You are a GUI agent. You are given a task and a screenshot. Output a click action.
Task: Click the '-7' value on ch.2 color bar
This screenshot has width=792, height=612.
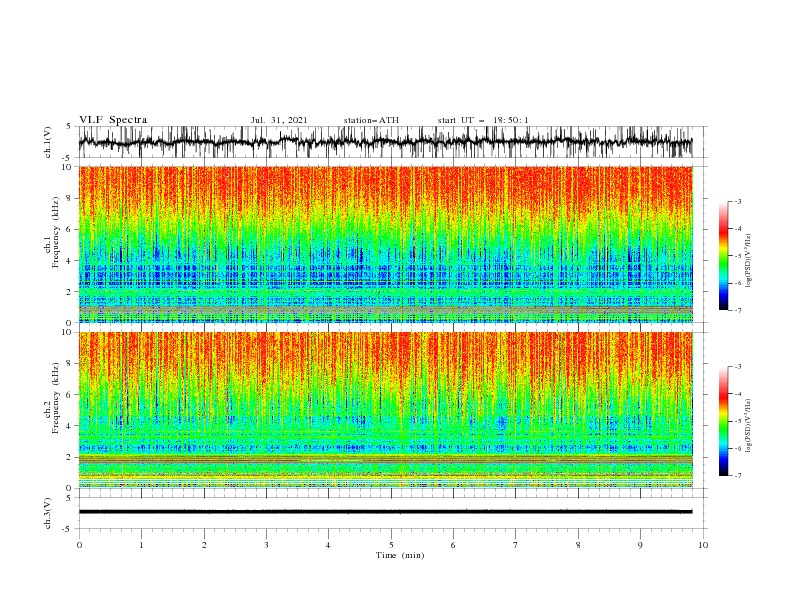(737, 476)
